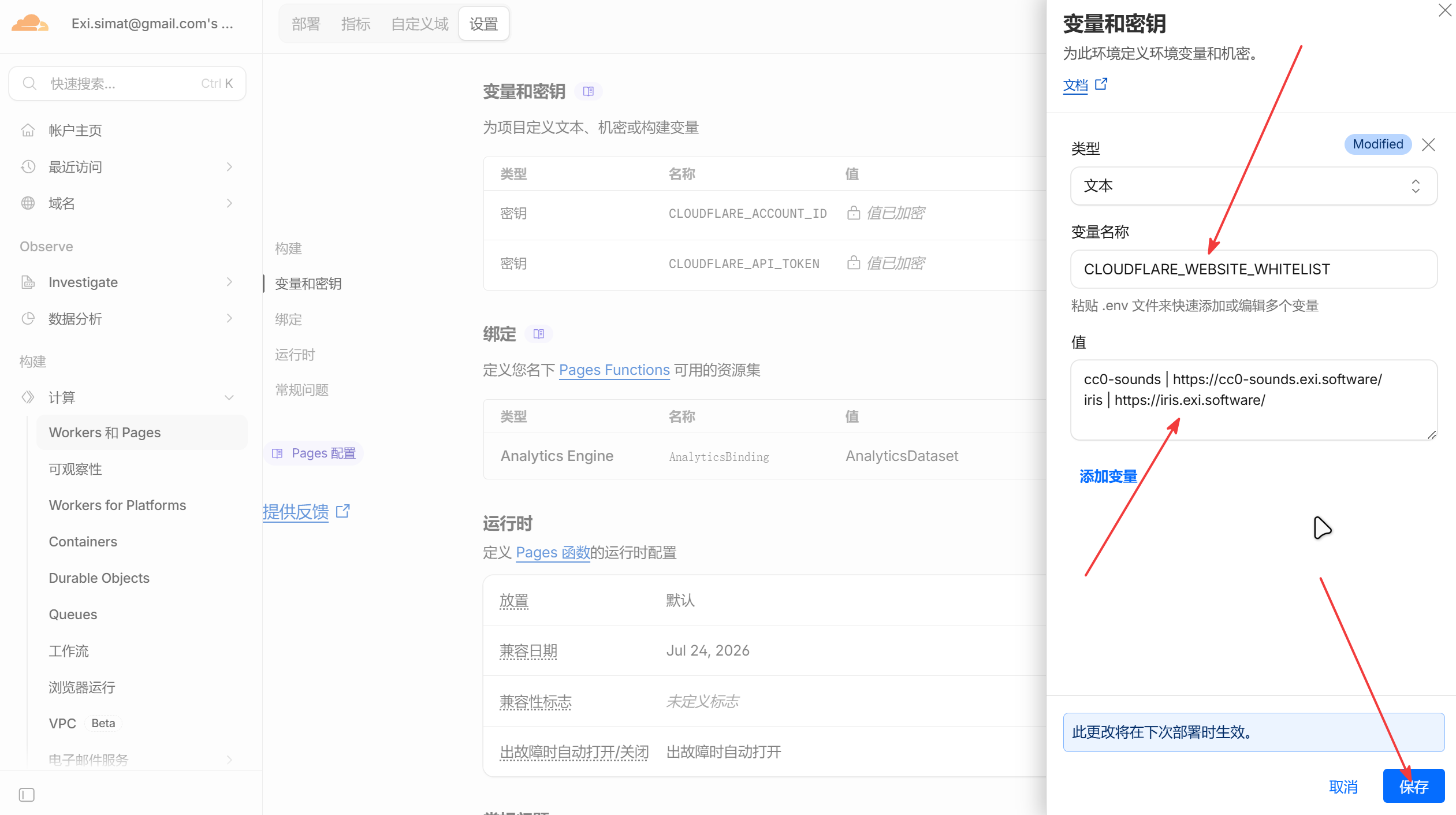Screen dimensions: 1456x815
Task: Click the quick search magnifier icon
Action: point(29,84)
